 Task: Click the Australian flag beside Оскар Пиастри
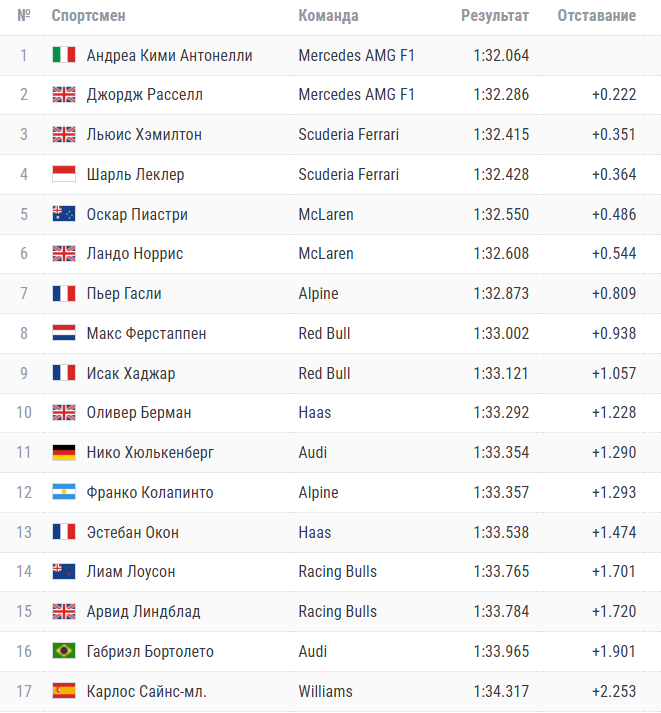(x=64, y=214)
